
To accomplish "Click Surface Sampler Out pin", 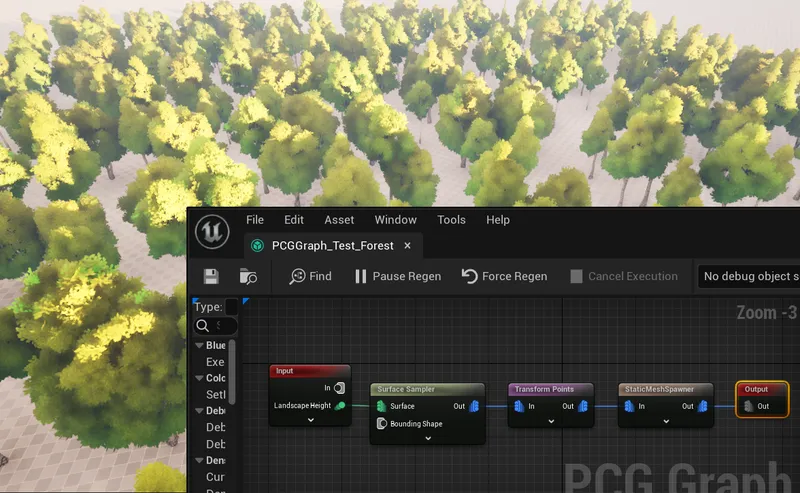I will [474, 406].
